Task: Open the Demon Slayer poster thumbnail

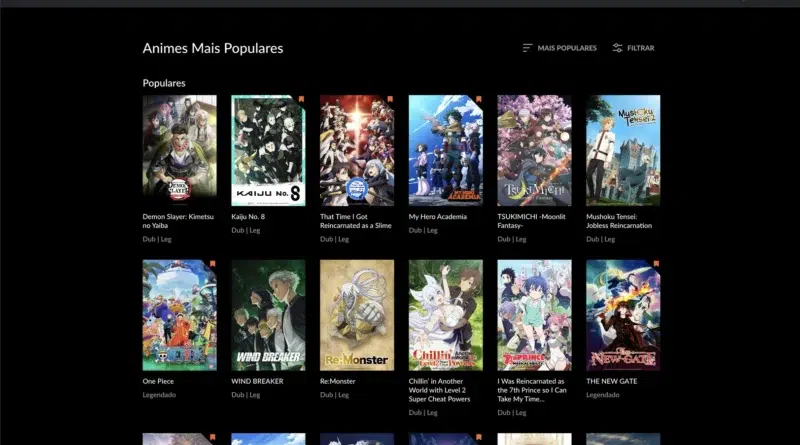Action: click(x=180, y=151)
